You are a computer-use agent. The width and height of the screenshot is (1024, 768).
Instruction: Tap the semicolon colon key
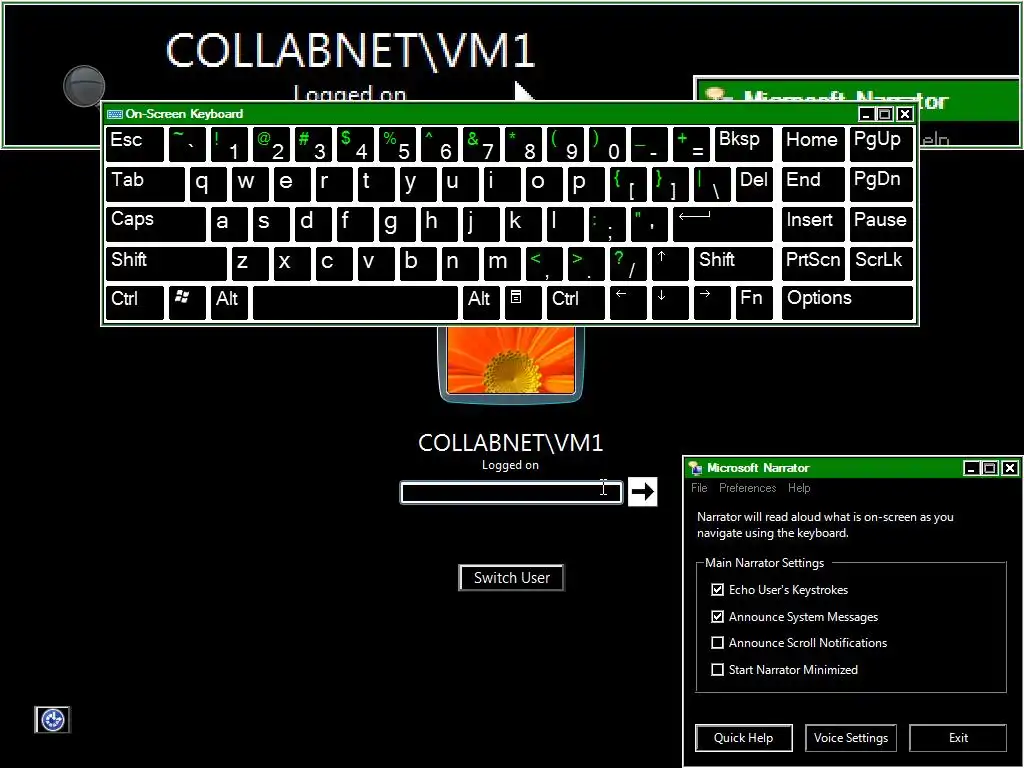tap(607, 224)
